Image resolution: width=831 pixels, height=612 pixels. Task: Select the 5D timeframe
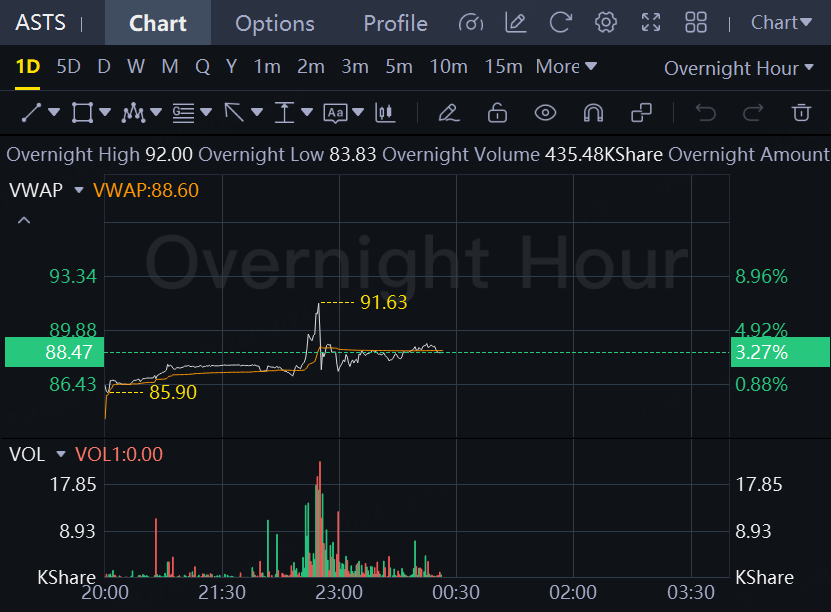68,67
